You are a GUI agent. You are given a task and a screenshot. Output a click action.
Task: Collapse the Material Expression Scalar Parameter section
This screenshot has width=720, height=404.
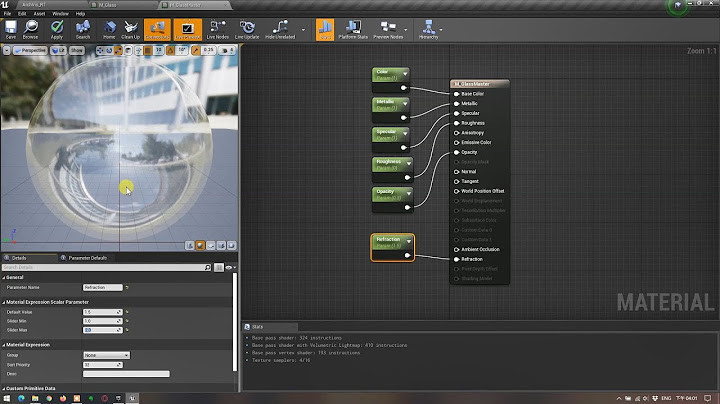click(4, 303)
